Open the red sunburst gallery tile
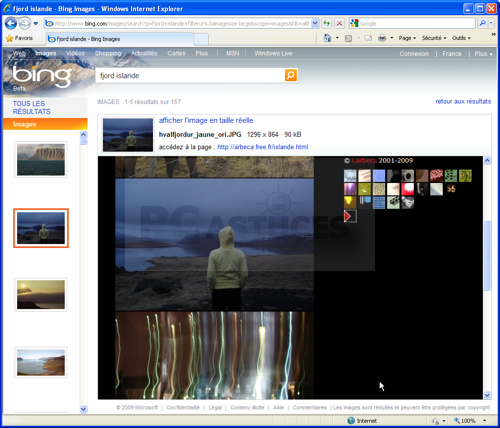This screenshot has height=428, width=500. click(407, 189)
